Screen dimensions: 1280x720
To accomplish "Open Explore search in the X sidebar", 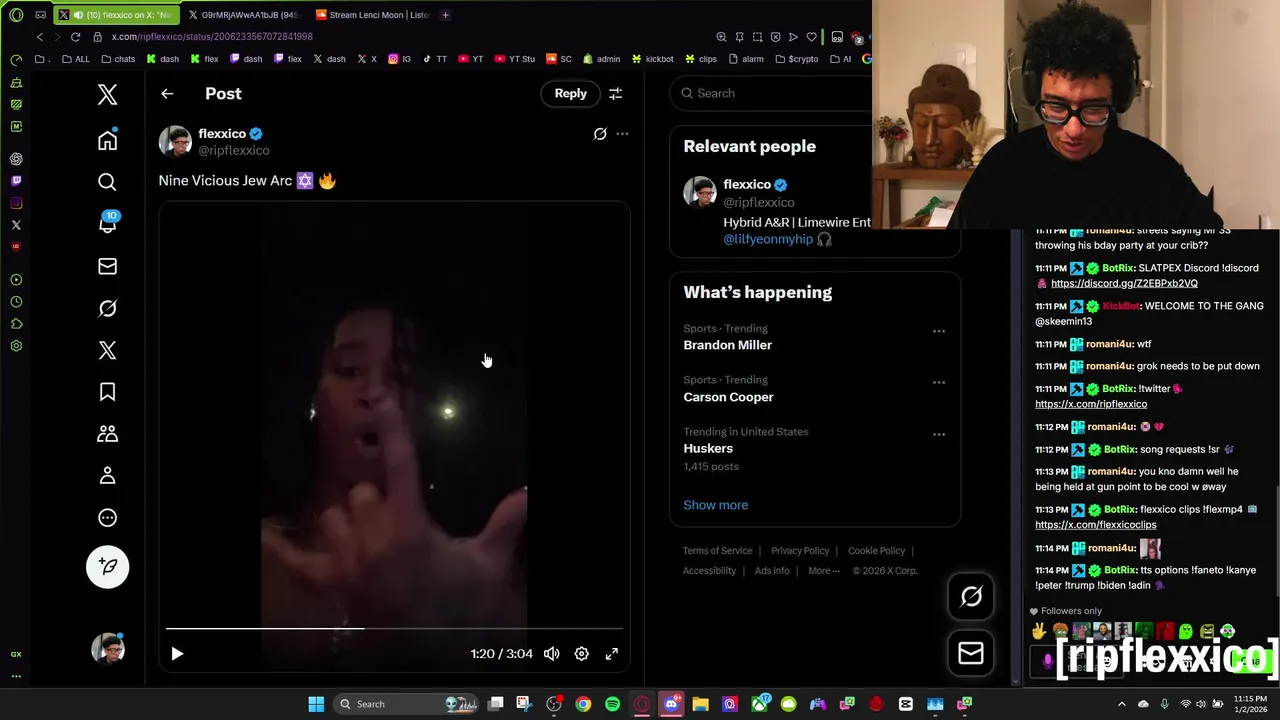I will click(x=107, y=182).
